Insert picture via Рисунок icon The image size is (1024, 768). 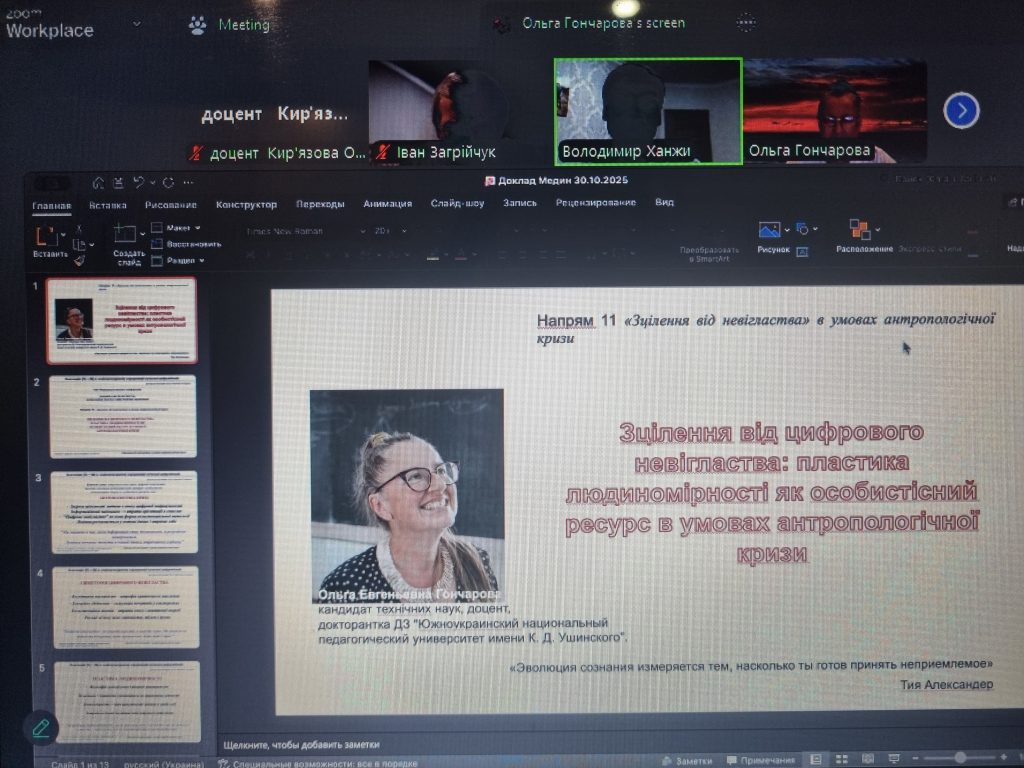(x=769, y=231)
